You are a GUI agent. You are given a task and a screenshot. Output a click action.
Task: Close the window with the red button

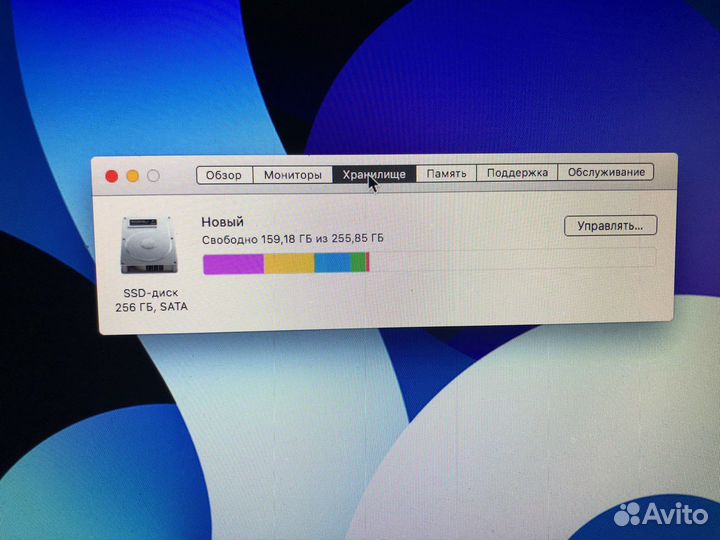coord(112,176)
